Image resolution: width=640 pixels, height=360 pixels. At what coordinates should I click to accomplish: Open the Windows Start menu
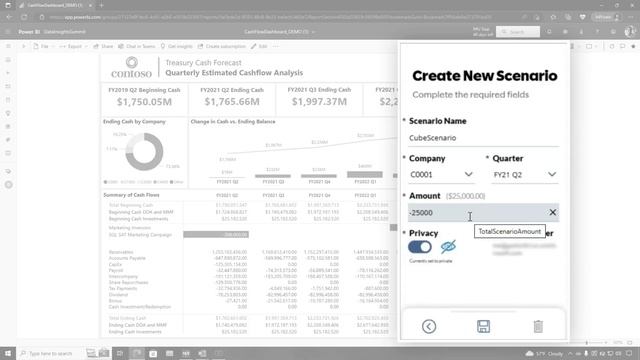(8, 353)
